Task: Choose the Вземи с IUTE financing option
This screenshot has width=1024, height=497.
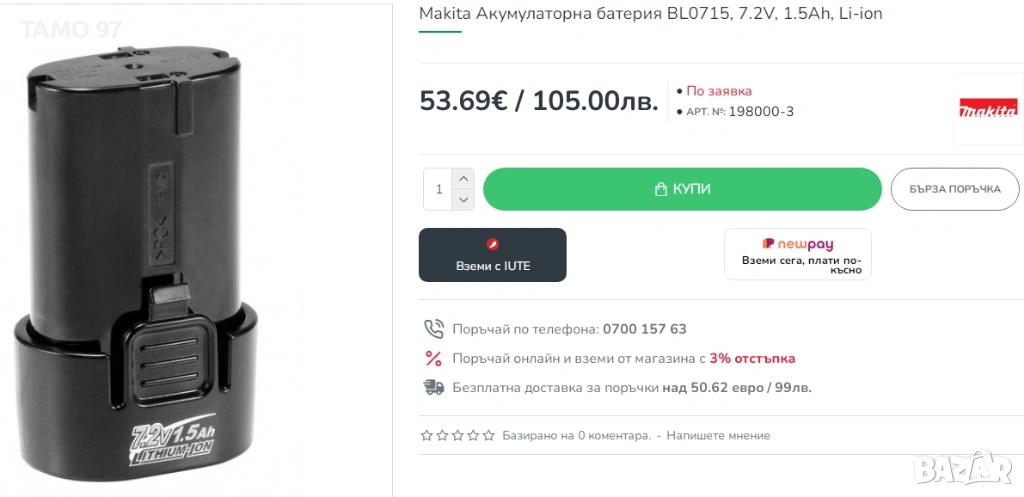Action: [x=492, y=255]
